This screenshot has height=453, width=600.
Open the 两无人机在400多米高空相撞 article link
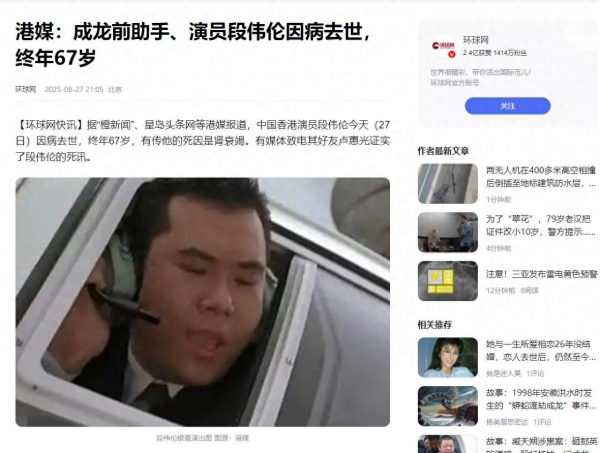pyautogui.click(x=541, y=177)
